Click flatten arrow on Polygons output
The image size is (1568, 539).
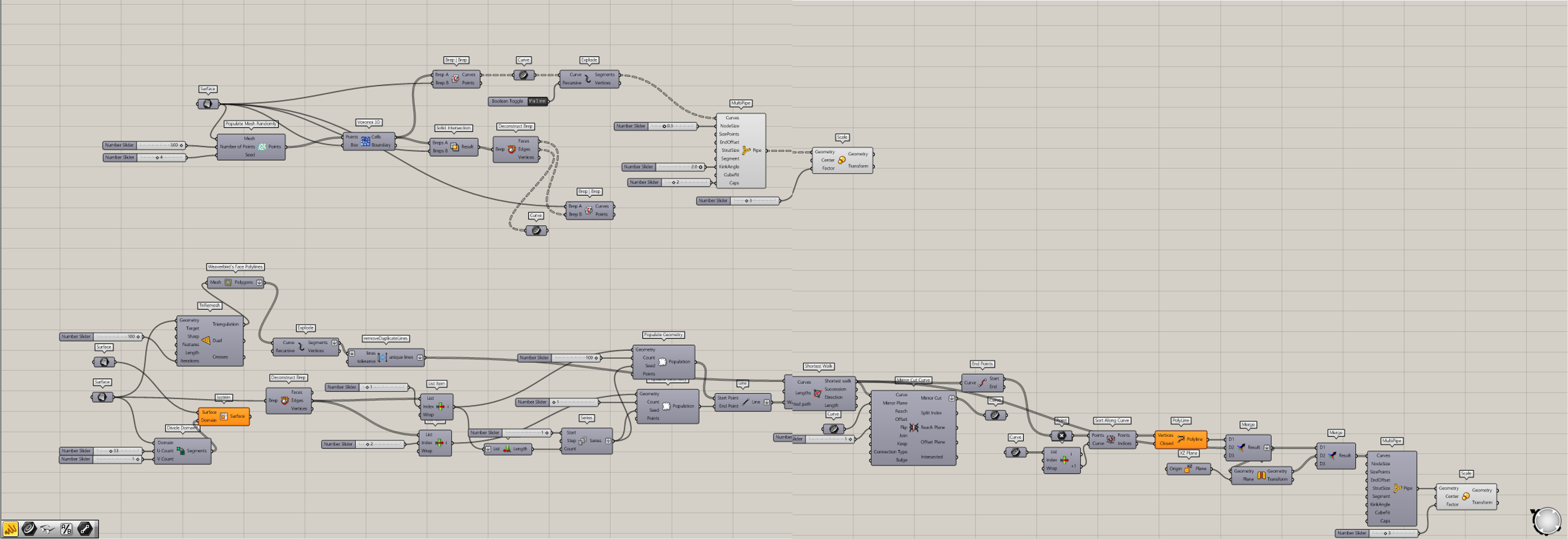coord(259,282)
